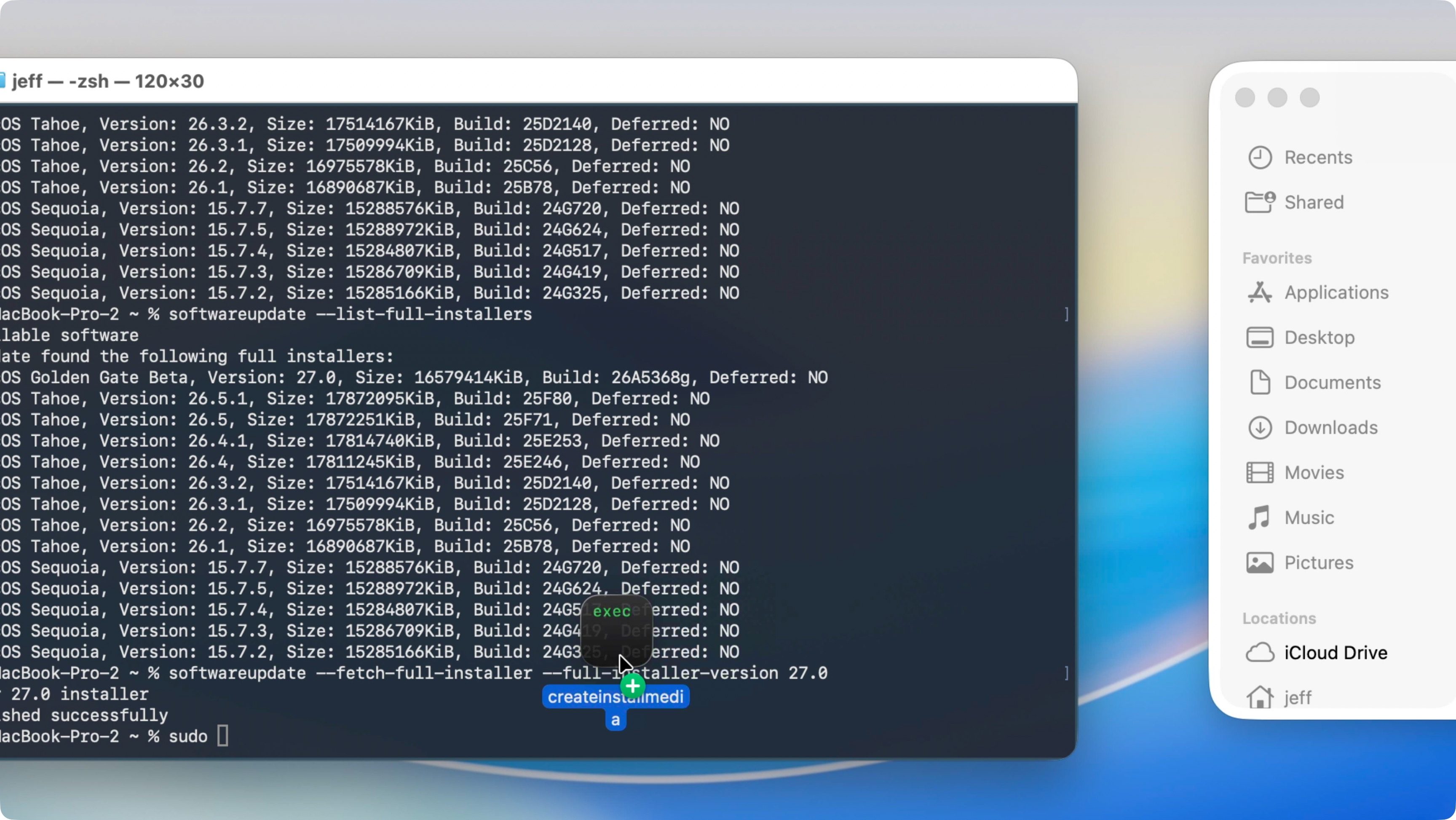This screenshot has height=820, width=1456.
Task: Click the Recents clock icon
Action: pos(1260,157)
